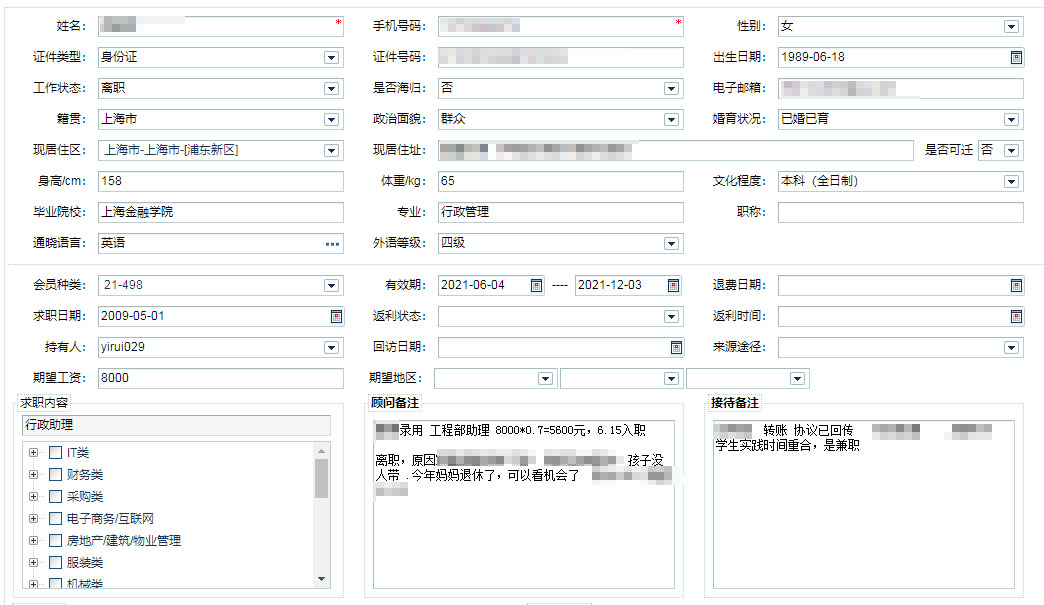Open the 外语等级 dropdown

point(671,244)
